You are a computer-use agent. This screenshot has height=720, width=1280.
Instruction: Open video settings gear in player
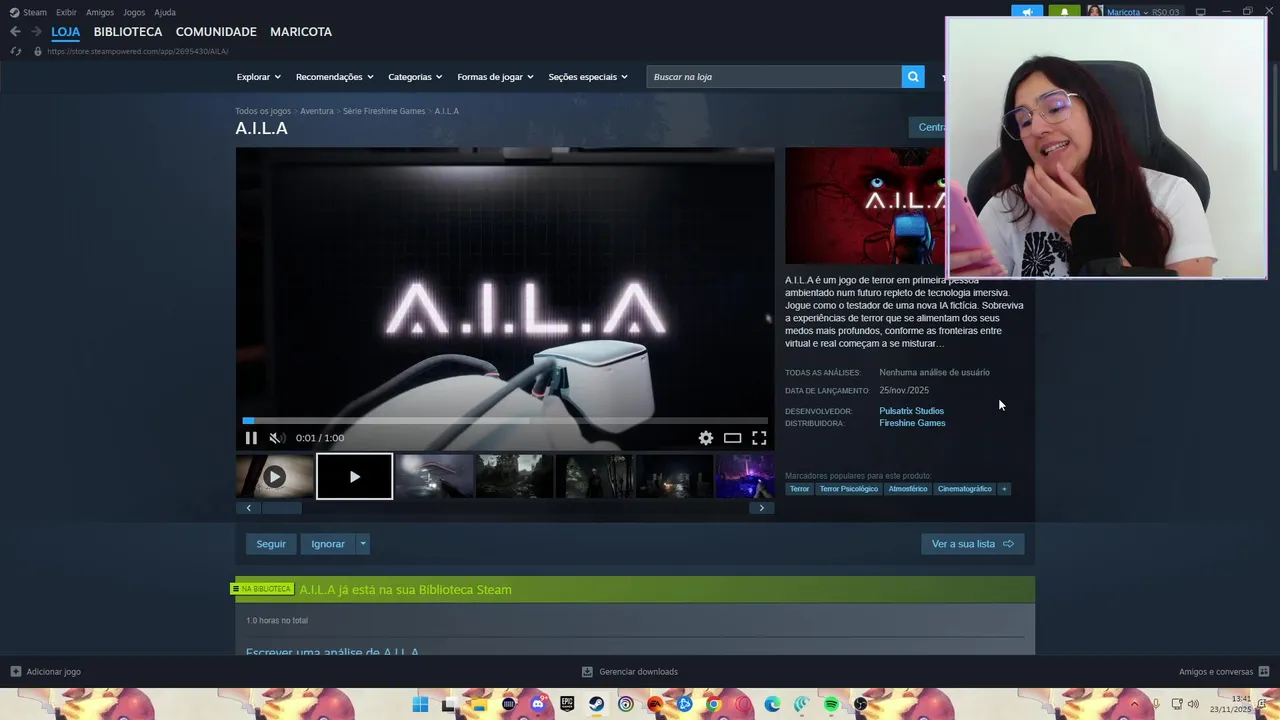coord(706,438)
